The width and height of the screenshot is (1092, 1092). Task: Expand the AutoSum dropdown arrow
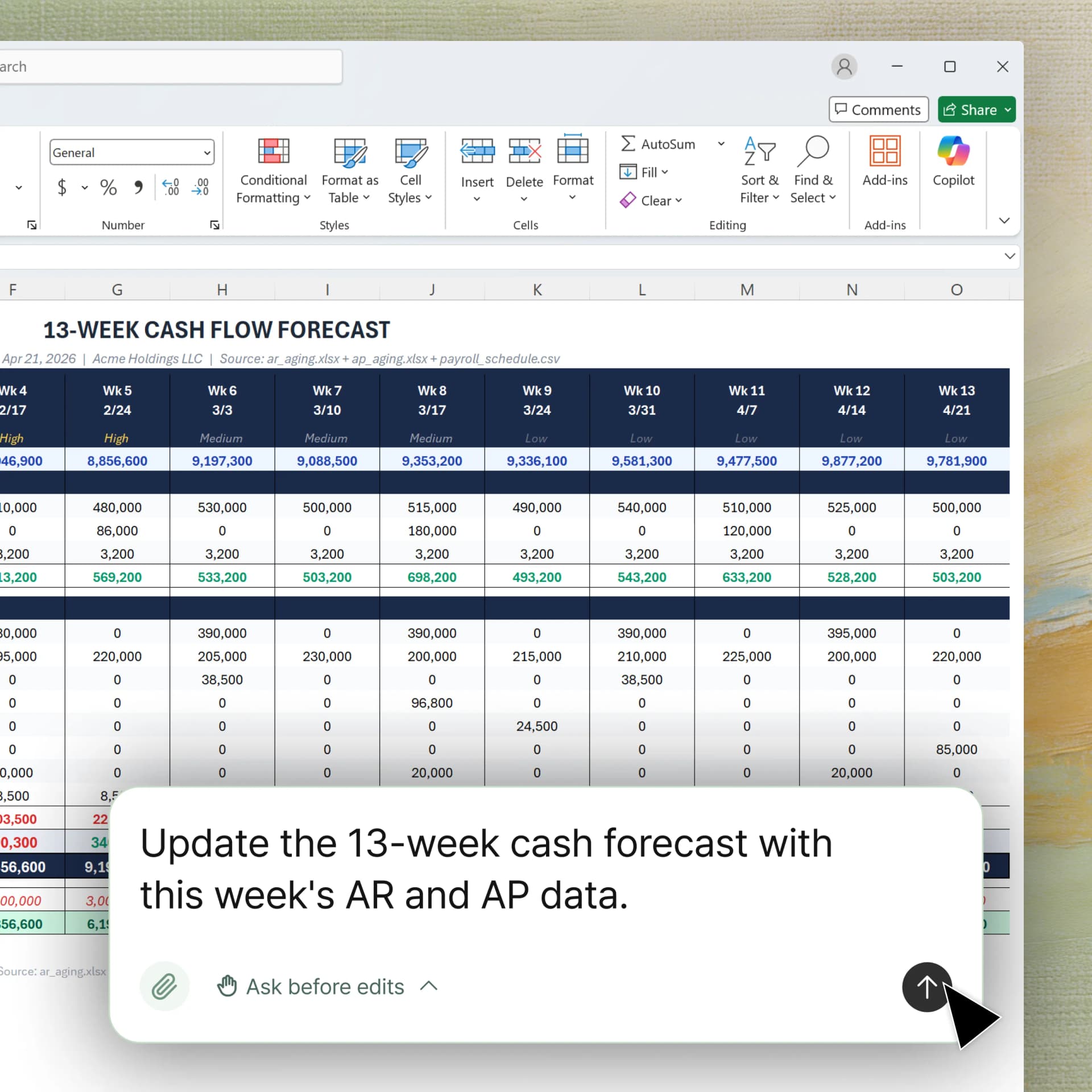(x=721, y=143)
